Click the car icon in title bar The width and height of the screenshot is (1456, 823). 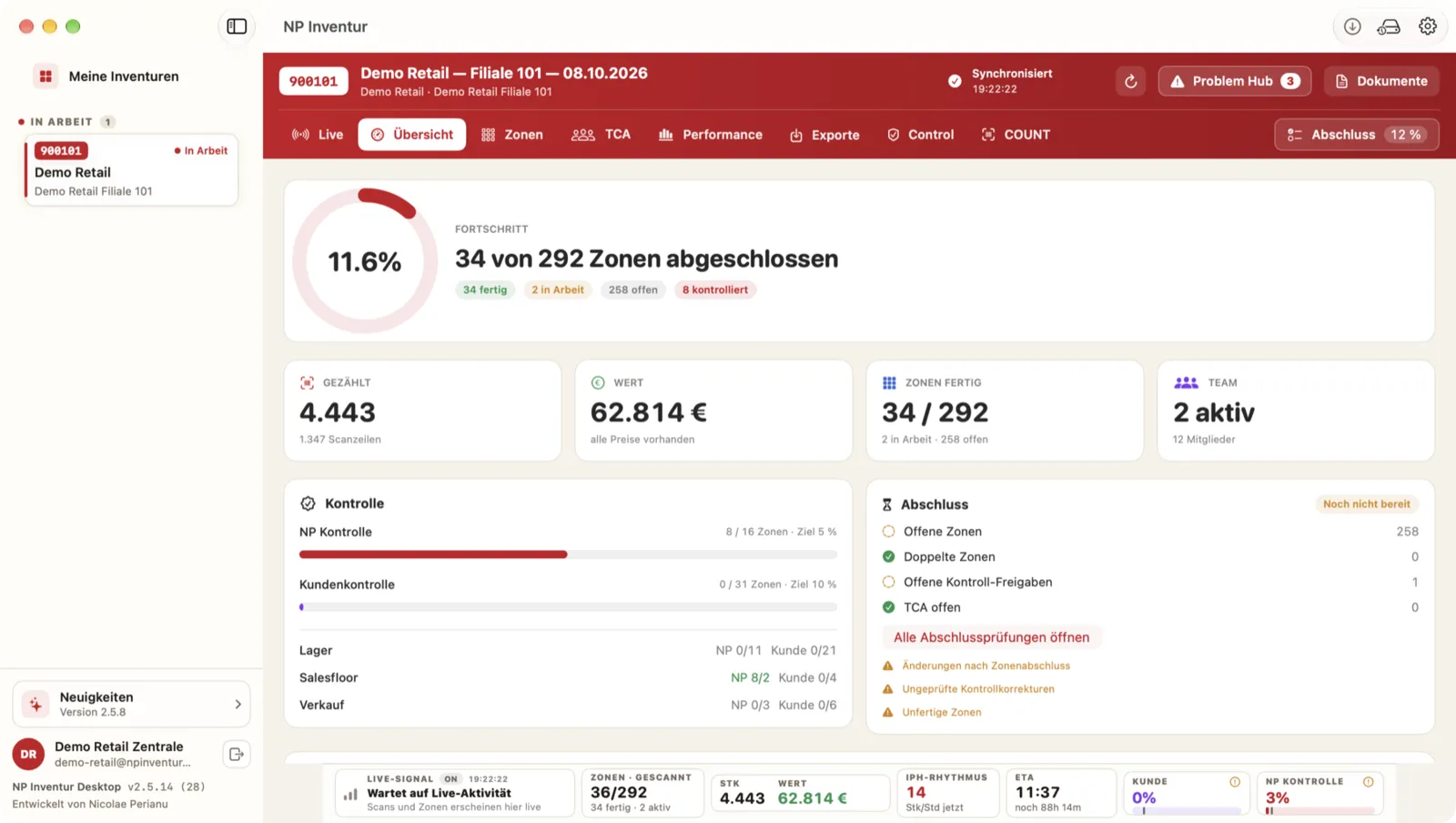(1389, 26)
